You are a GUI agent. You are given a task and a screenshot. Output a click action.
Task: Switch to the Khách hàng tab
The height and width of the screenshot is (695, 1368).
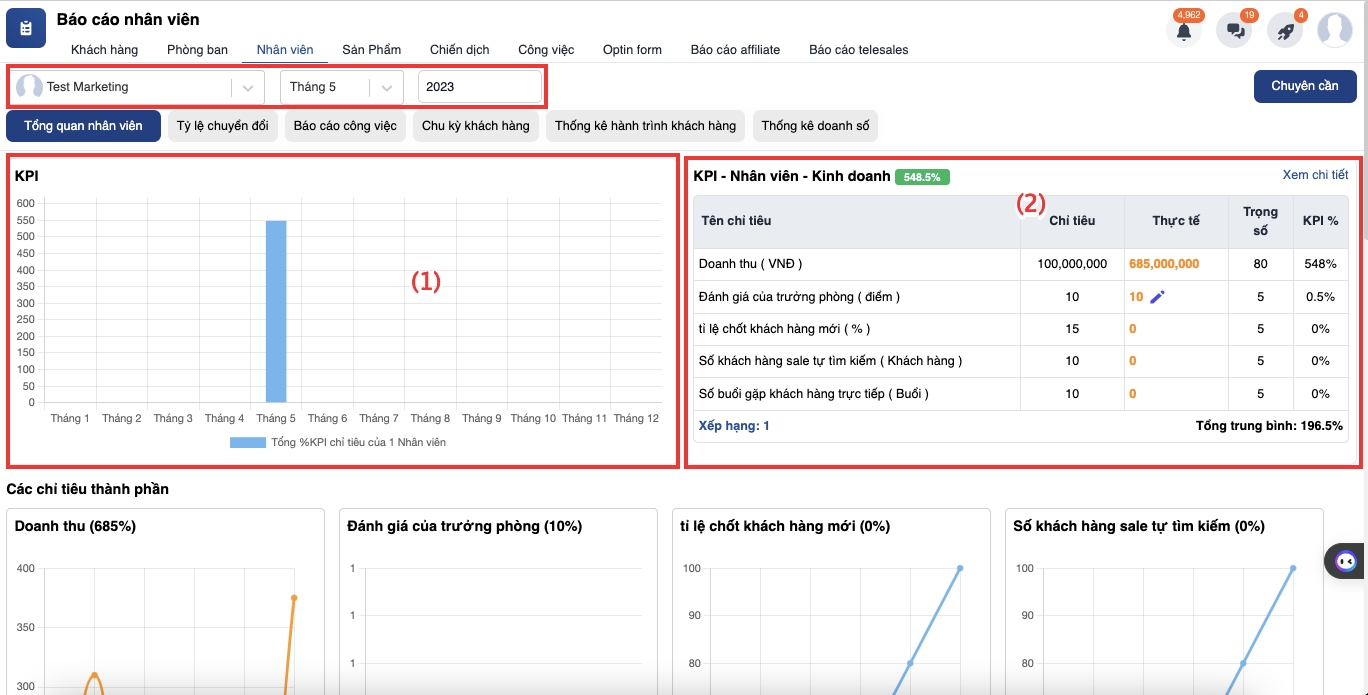coord(104,50)
